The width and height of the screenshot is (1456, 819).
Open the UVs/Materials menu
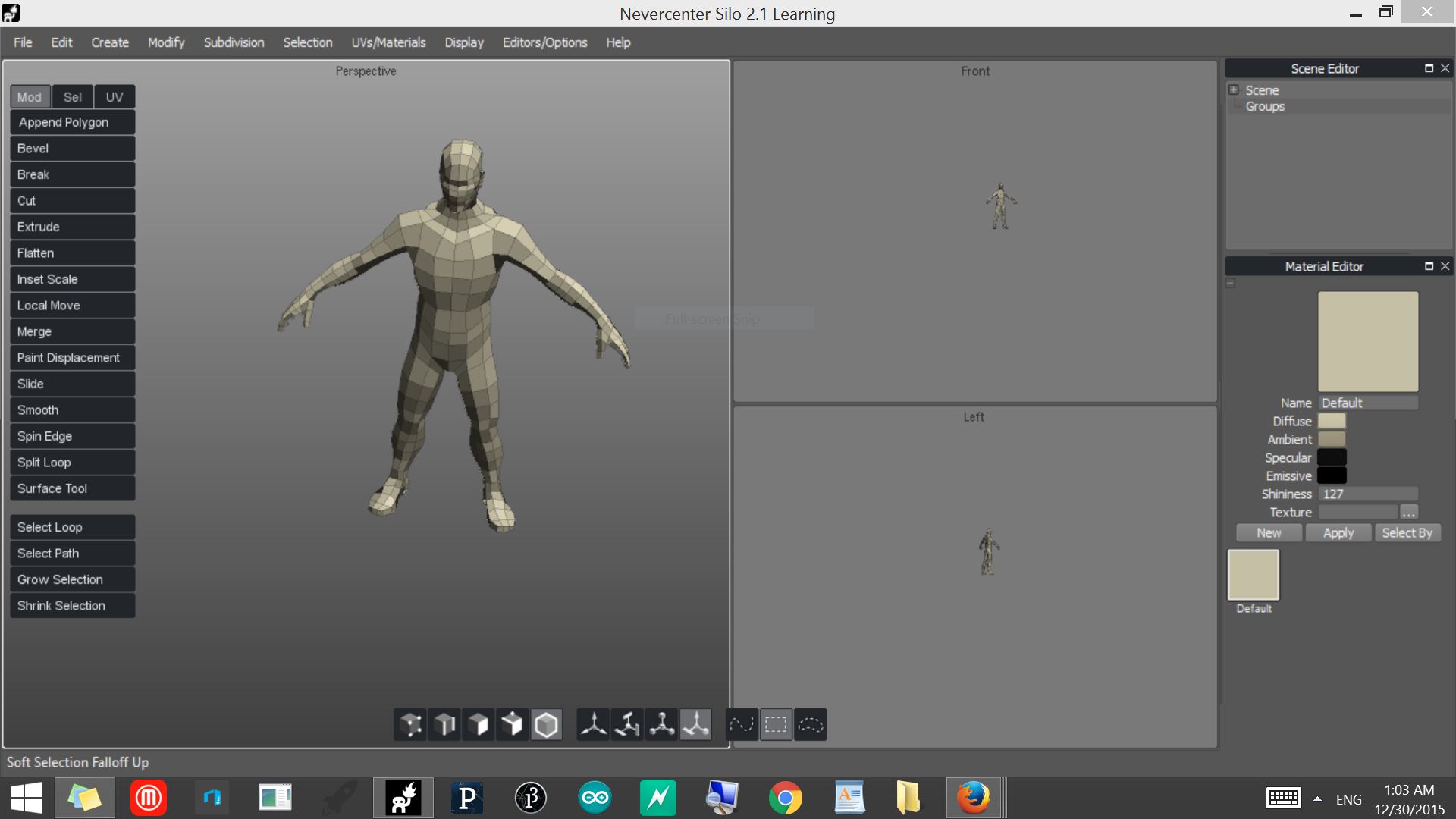point(388,42)
